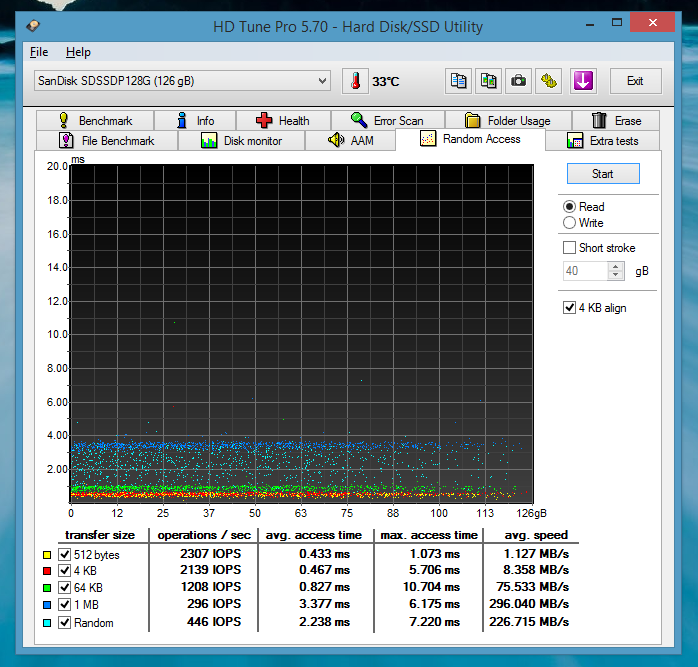Copy info to clipboard icon
The width and height of the screenshot is (698, 667).
click(458, 81)
